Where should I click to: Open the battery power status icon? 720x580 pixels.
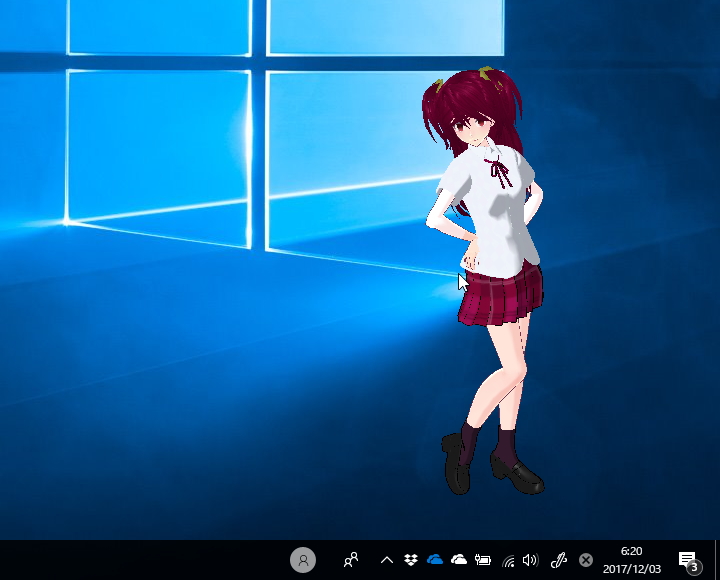[483, 560]
